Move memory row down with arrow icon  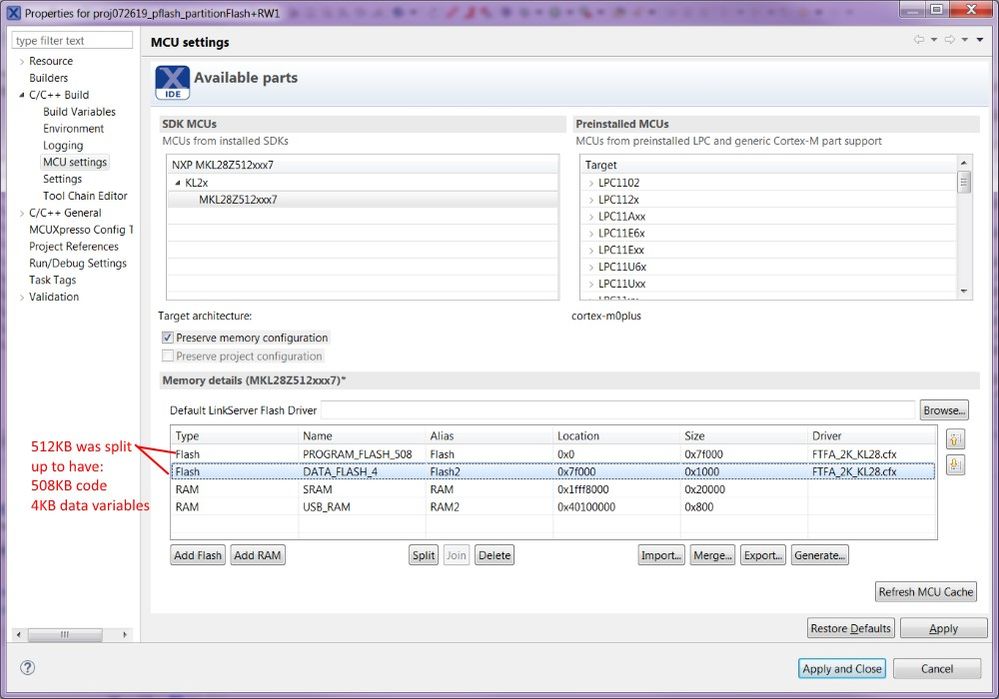pos(954,465)
